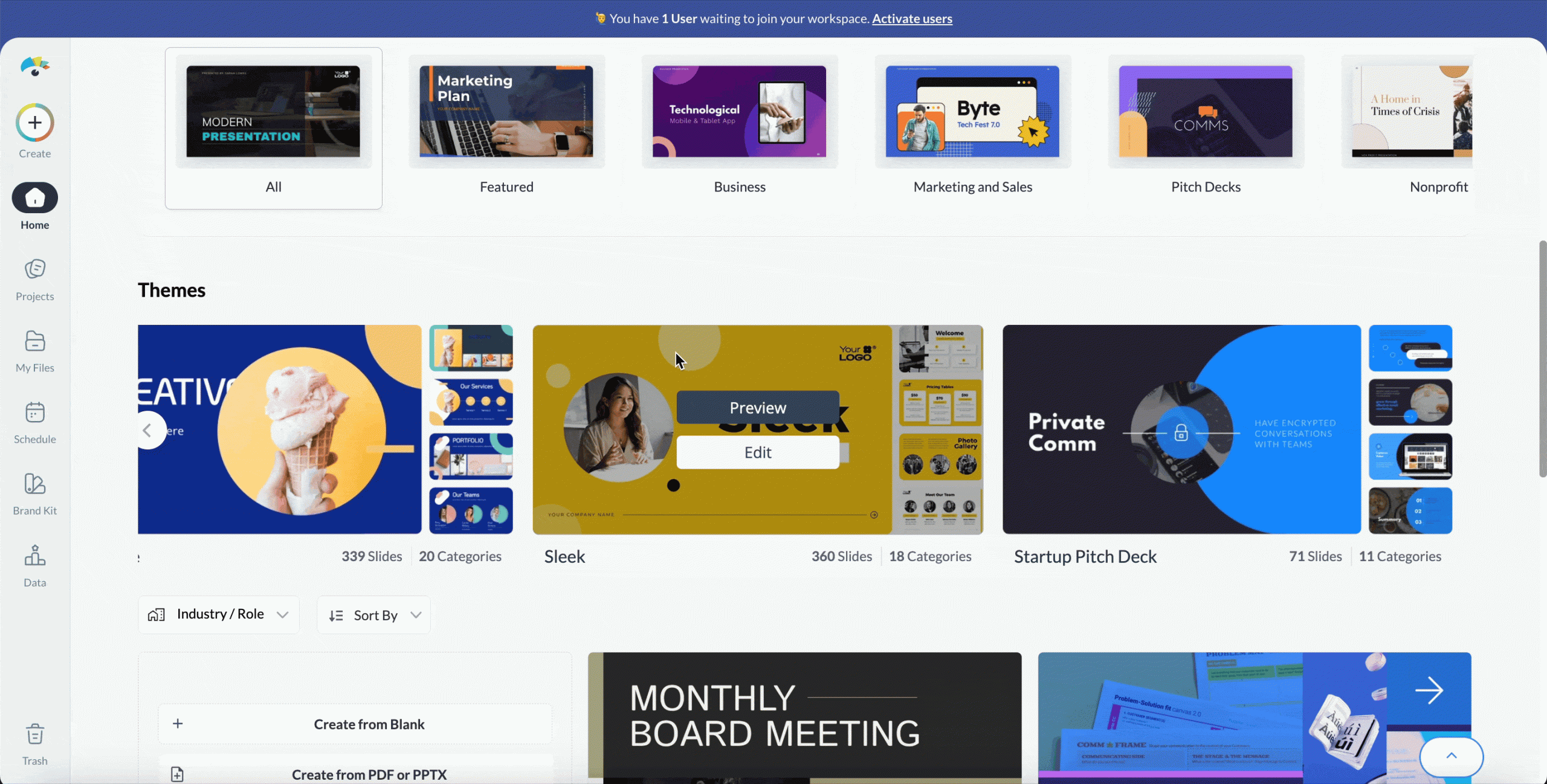This screenshot has height=784, width=1547.
Task: Click Edit on the Sleek theme
Action: tap(758, 452)
